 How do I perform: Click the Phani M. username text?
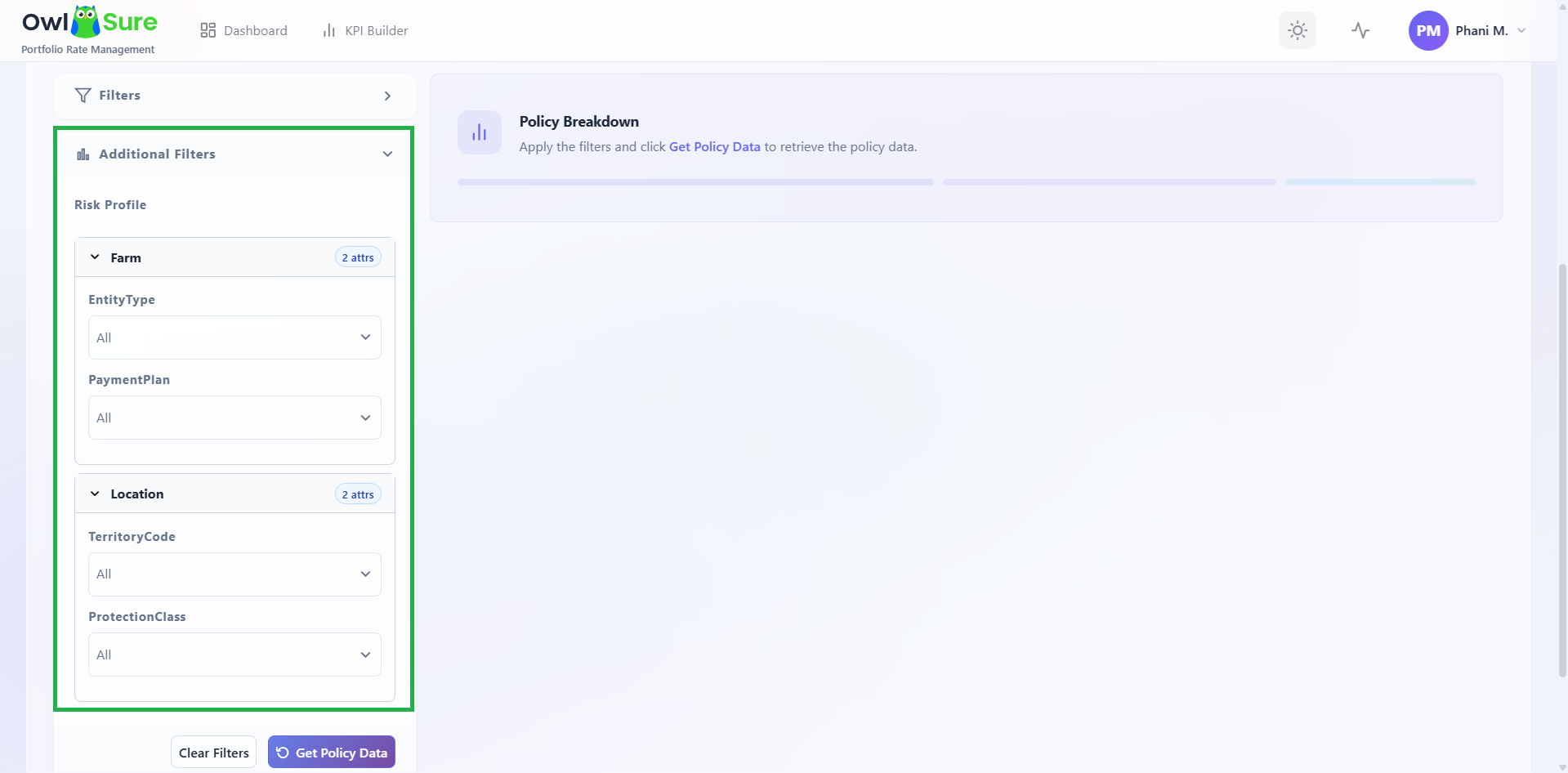1481,30
